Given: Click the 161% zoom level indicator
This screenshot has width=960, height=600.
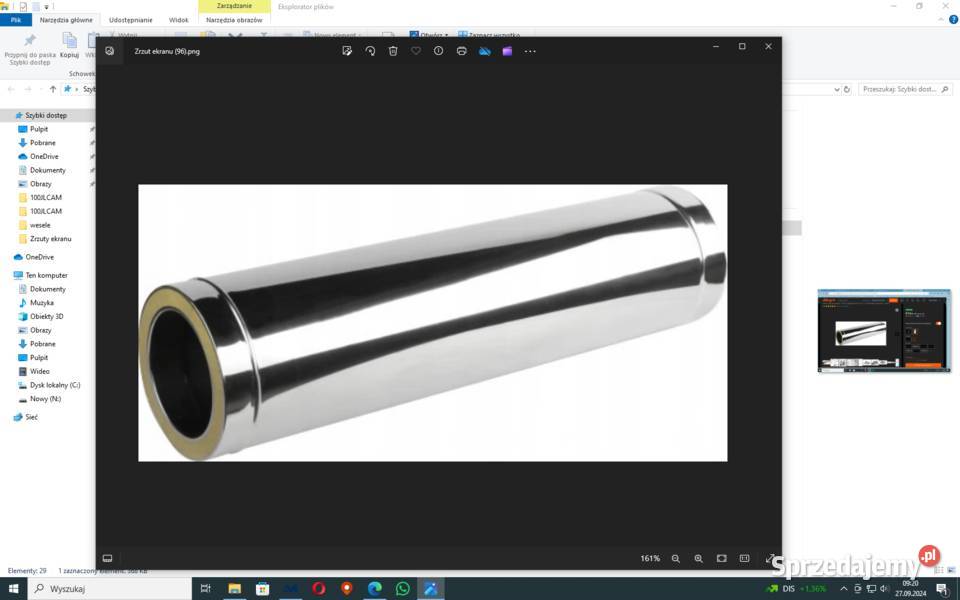Looking at the screenshot, I should tap(650, 558).
